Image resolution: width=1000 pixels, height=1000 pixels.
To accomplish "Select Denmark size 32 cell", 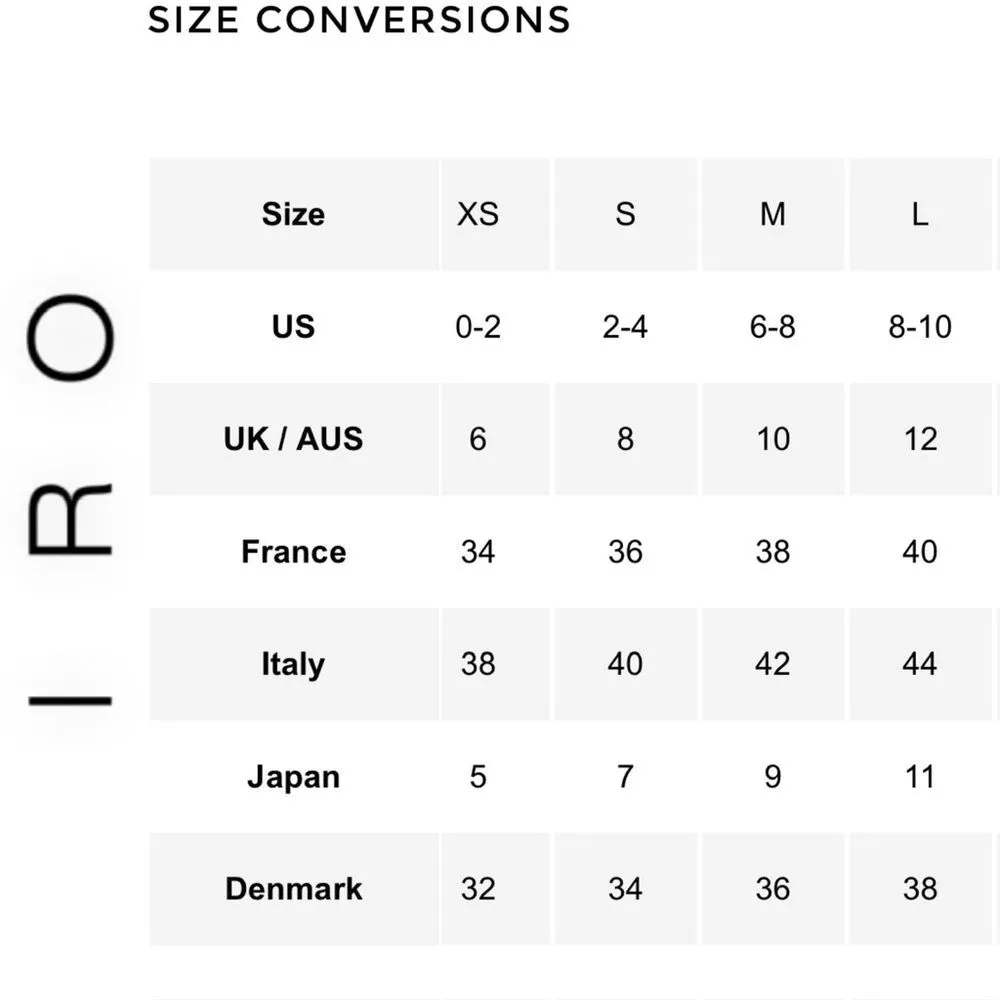I will tap(477, 889).
